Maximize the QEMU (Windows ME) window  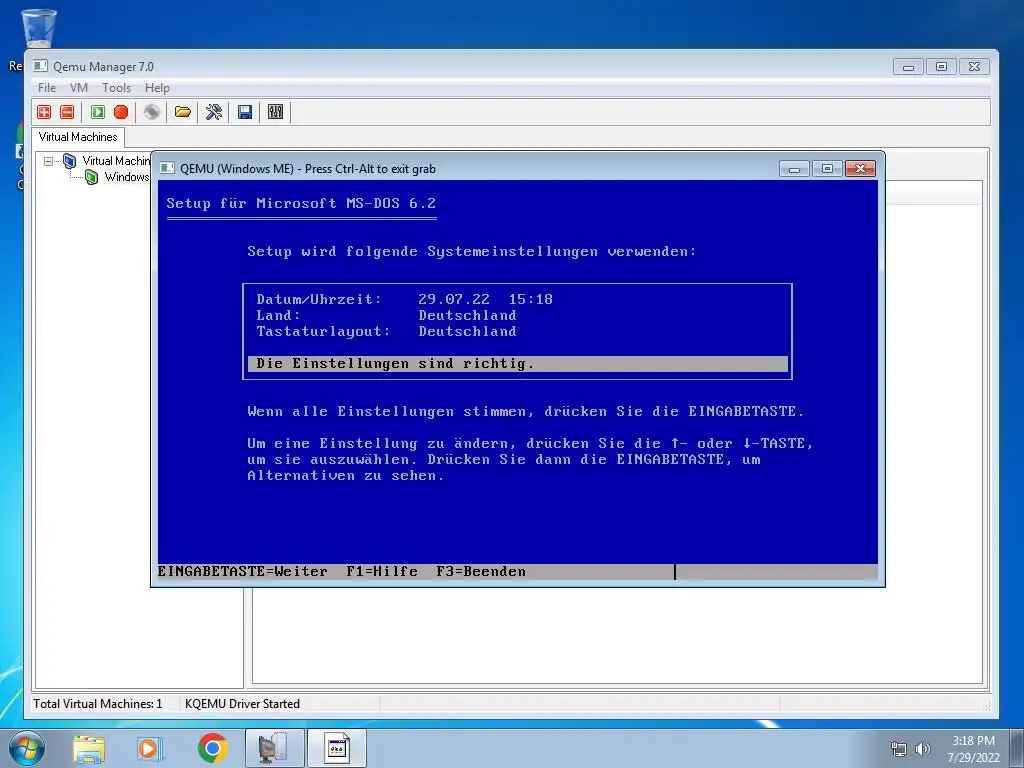[x=827, y=169]
